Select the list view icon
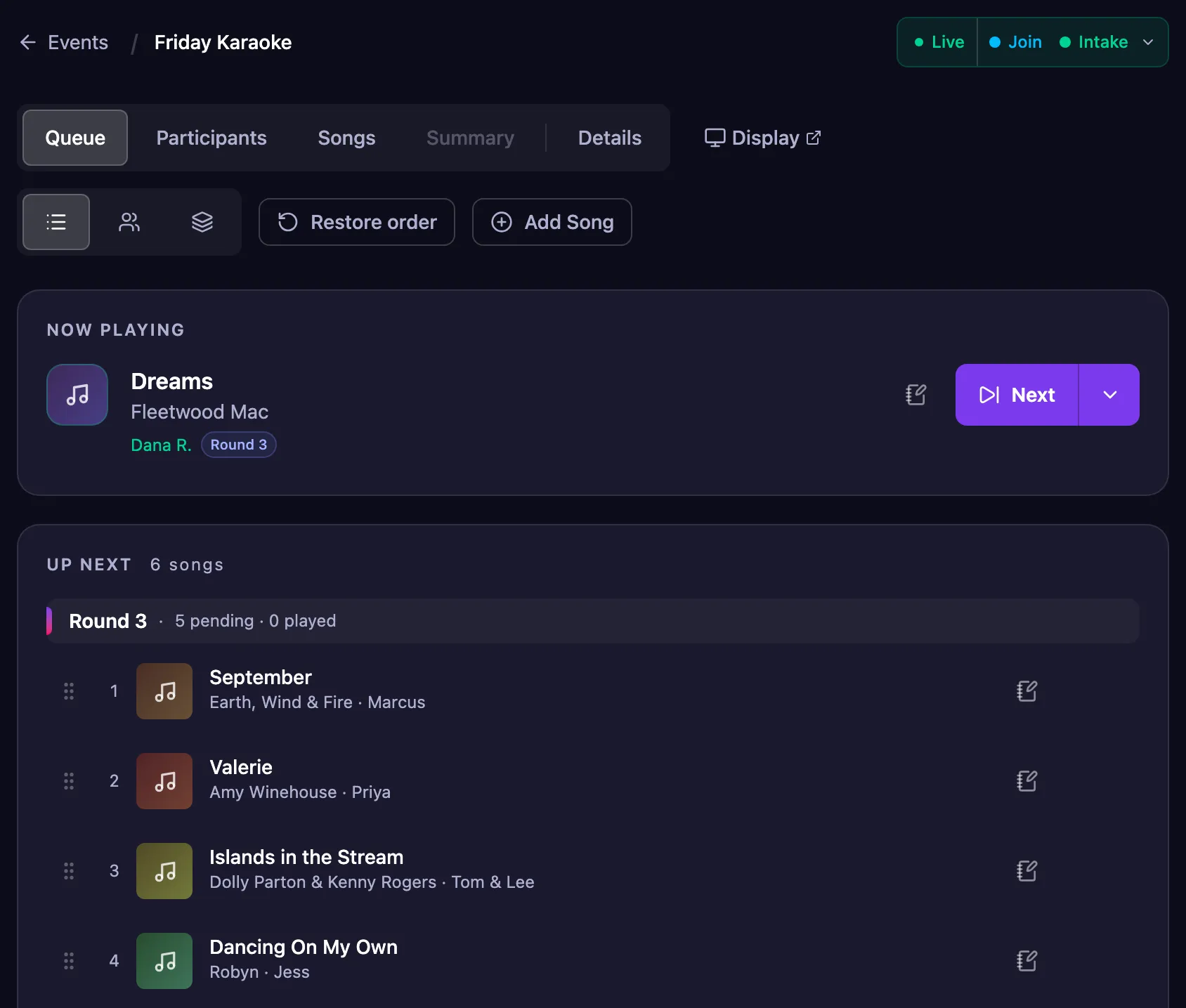 coord(56,222)
